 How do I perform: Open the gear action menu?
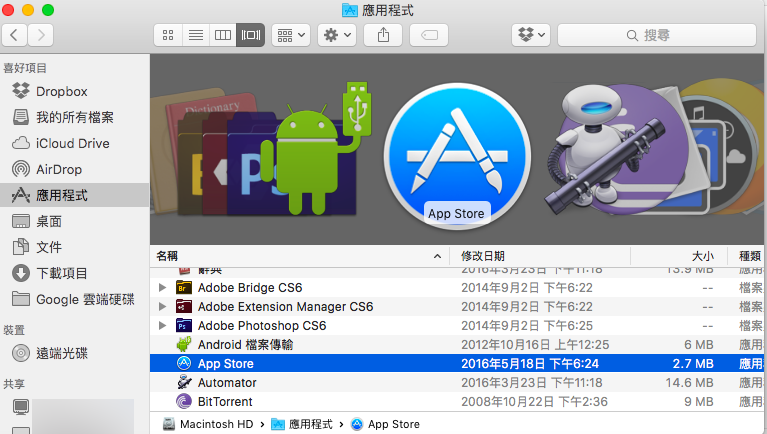coord(337,35)
